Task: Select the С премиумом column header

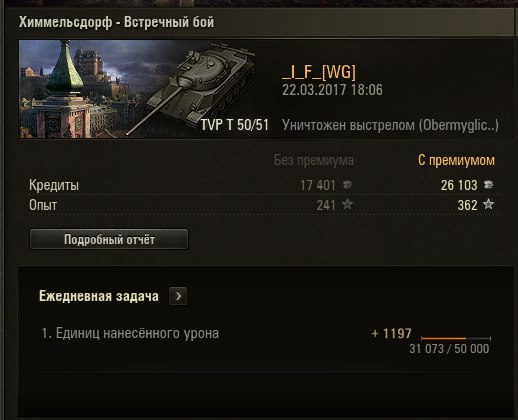Action: coord(456,160)
